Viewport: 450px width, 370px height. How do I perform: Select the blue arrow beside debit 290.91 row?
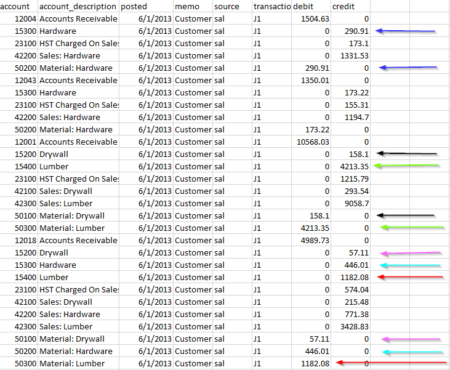[x=408, y=68]
